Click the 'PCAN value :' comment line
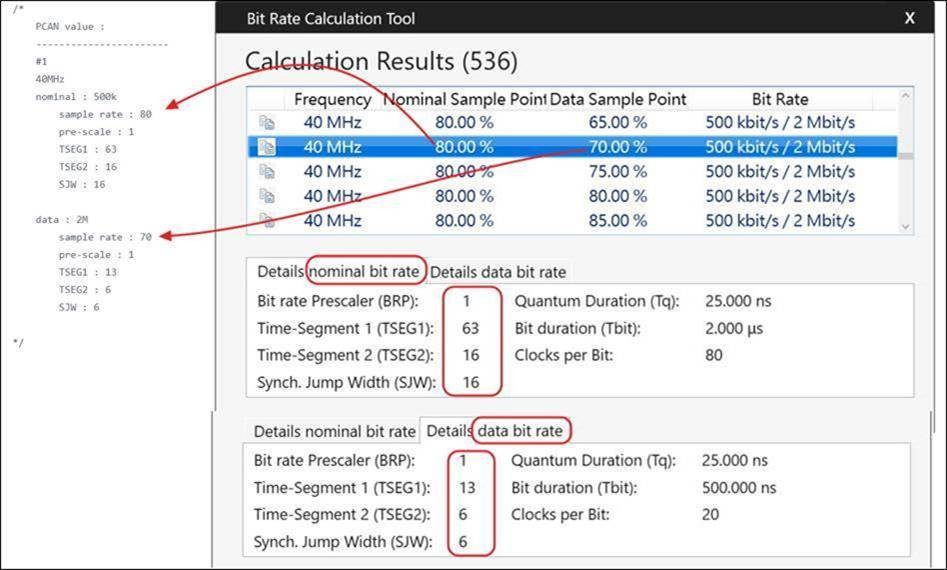 click(70, 27)
